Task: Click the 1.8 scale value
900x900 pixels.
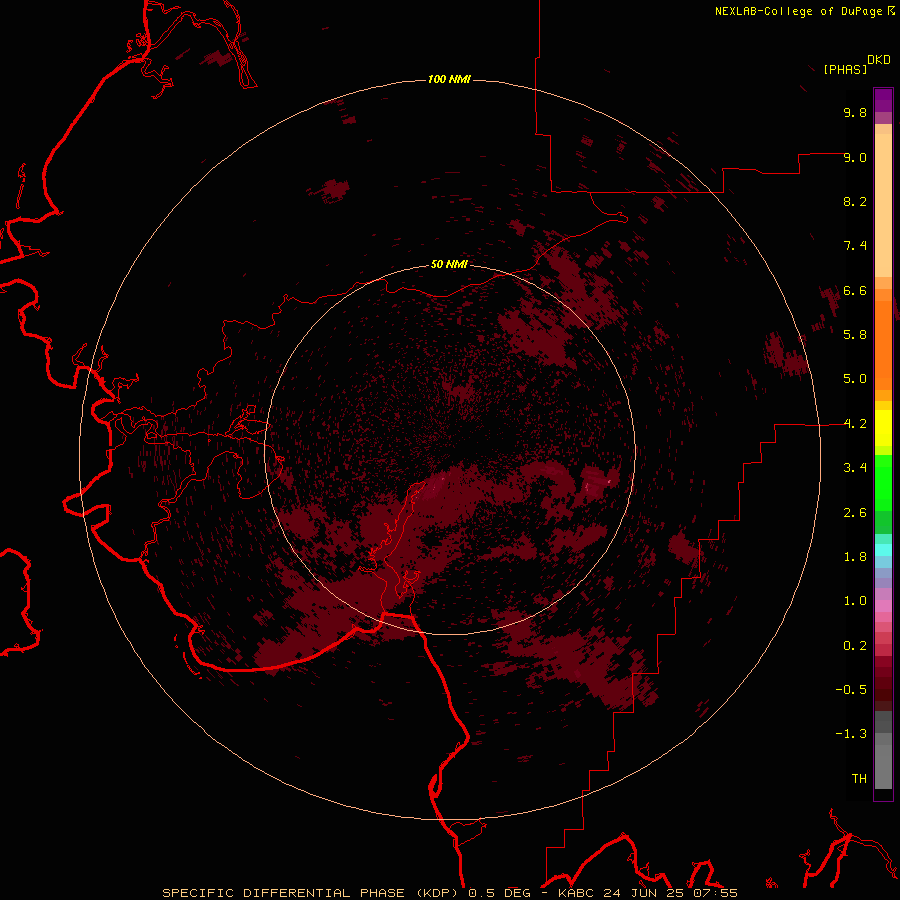Action: tap(855, 557)
